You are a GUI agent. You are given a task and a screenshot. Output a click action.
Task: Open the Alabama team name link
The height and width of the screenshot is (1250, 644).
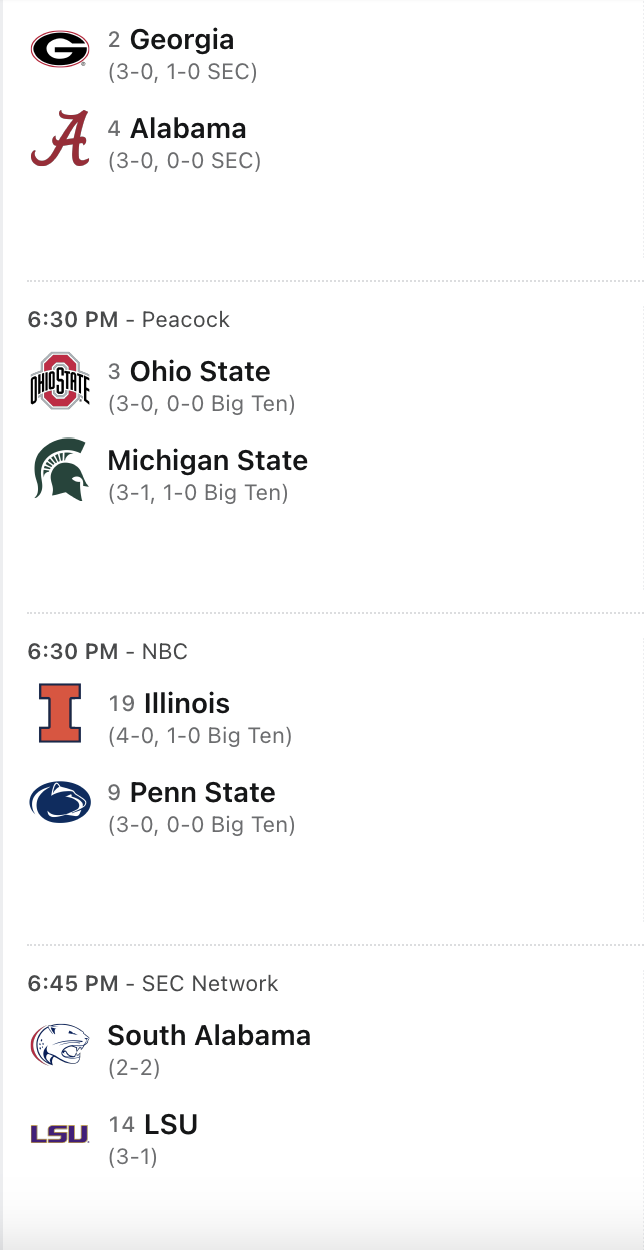[x=188, y=129]
